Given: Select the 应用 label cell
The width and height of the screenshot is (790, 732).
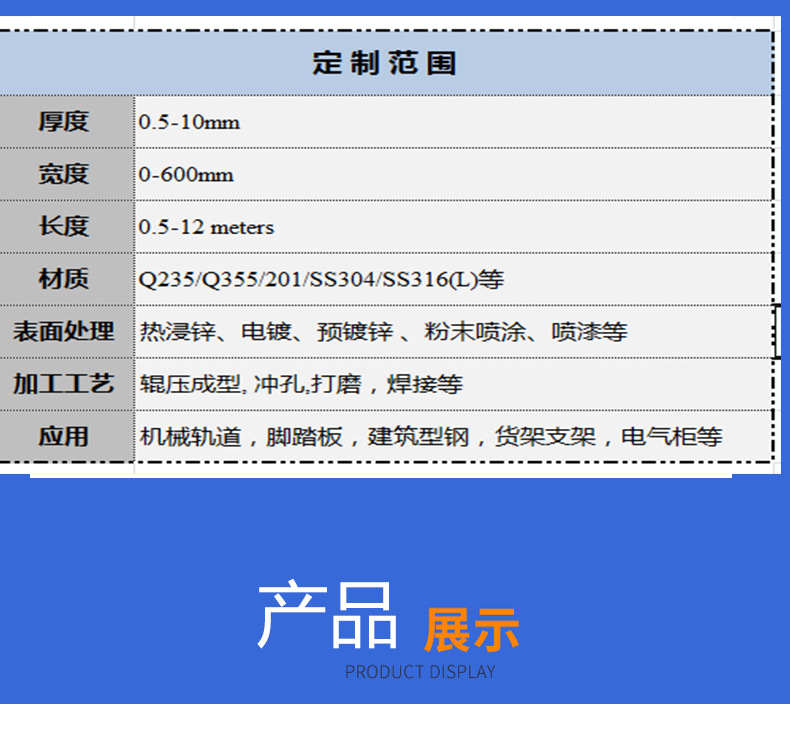Looking at the screenshot, I should (67, 436).
